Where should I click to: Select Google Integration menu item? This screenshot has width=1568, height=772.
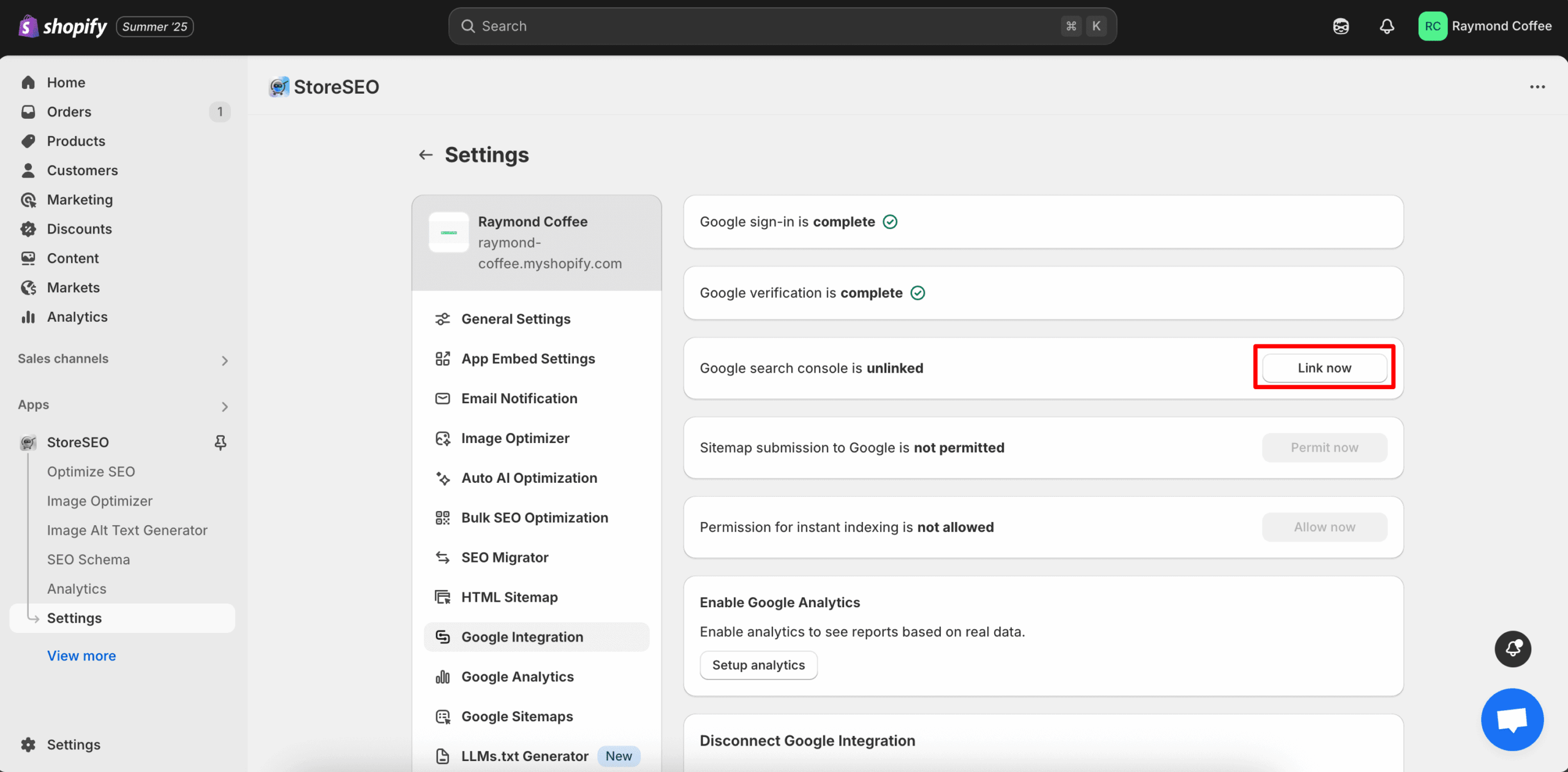click(x=536, y=637)
